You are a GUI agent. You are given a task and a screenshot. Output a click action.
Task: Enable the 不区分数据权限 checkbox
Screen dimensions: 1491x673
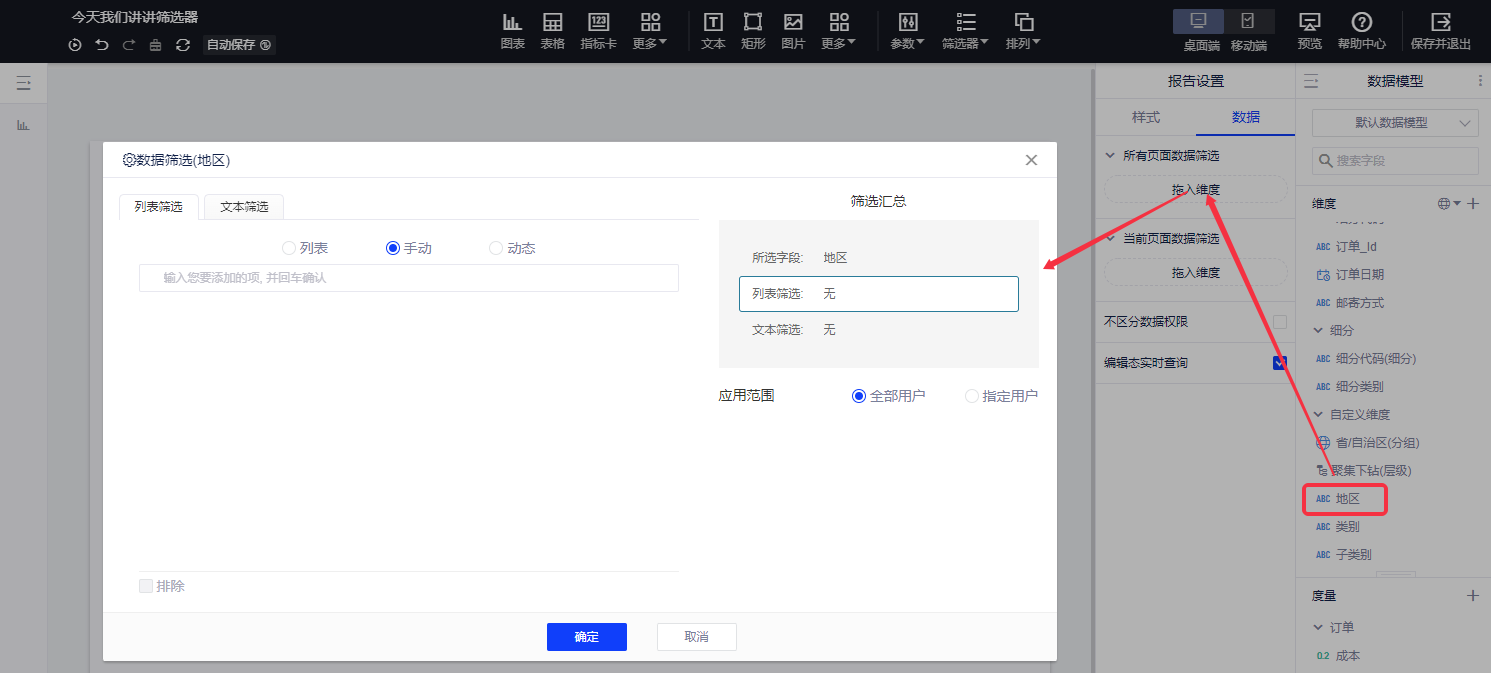click(1279, 322)
